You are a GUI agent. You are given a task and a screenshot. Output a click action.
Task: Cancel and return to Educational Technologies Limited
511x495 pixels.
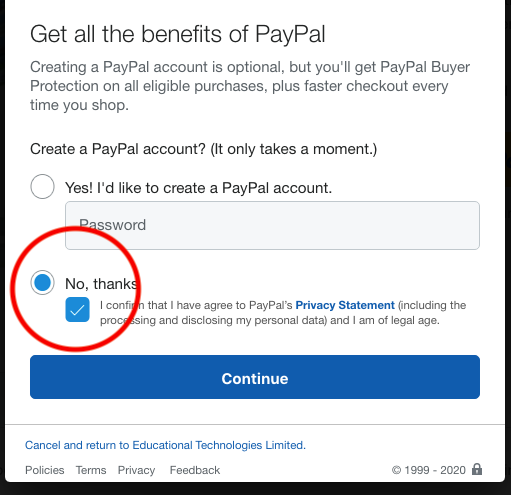click(x=165, y=445)
